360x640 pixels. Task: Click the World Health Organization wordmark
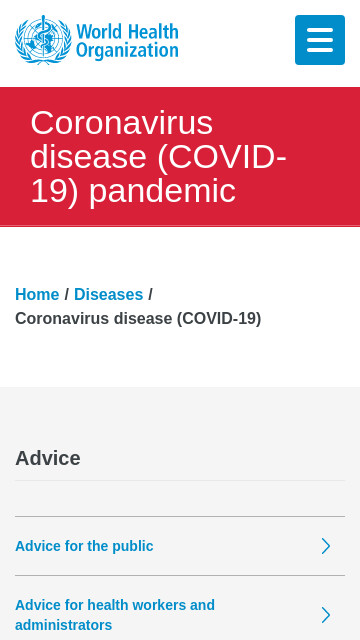click(x=127, y=41)
